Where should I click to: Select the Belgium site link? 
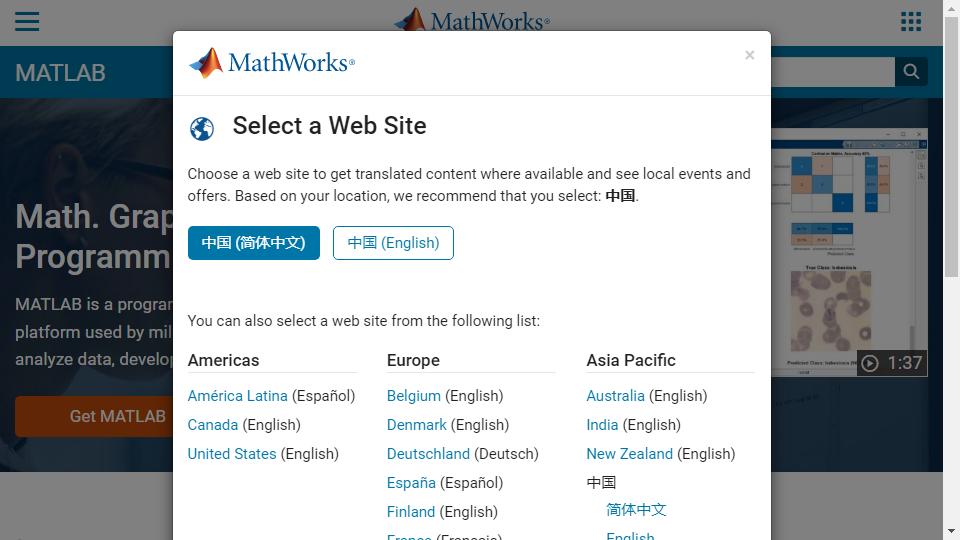[x=414, y=396]
